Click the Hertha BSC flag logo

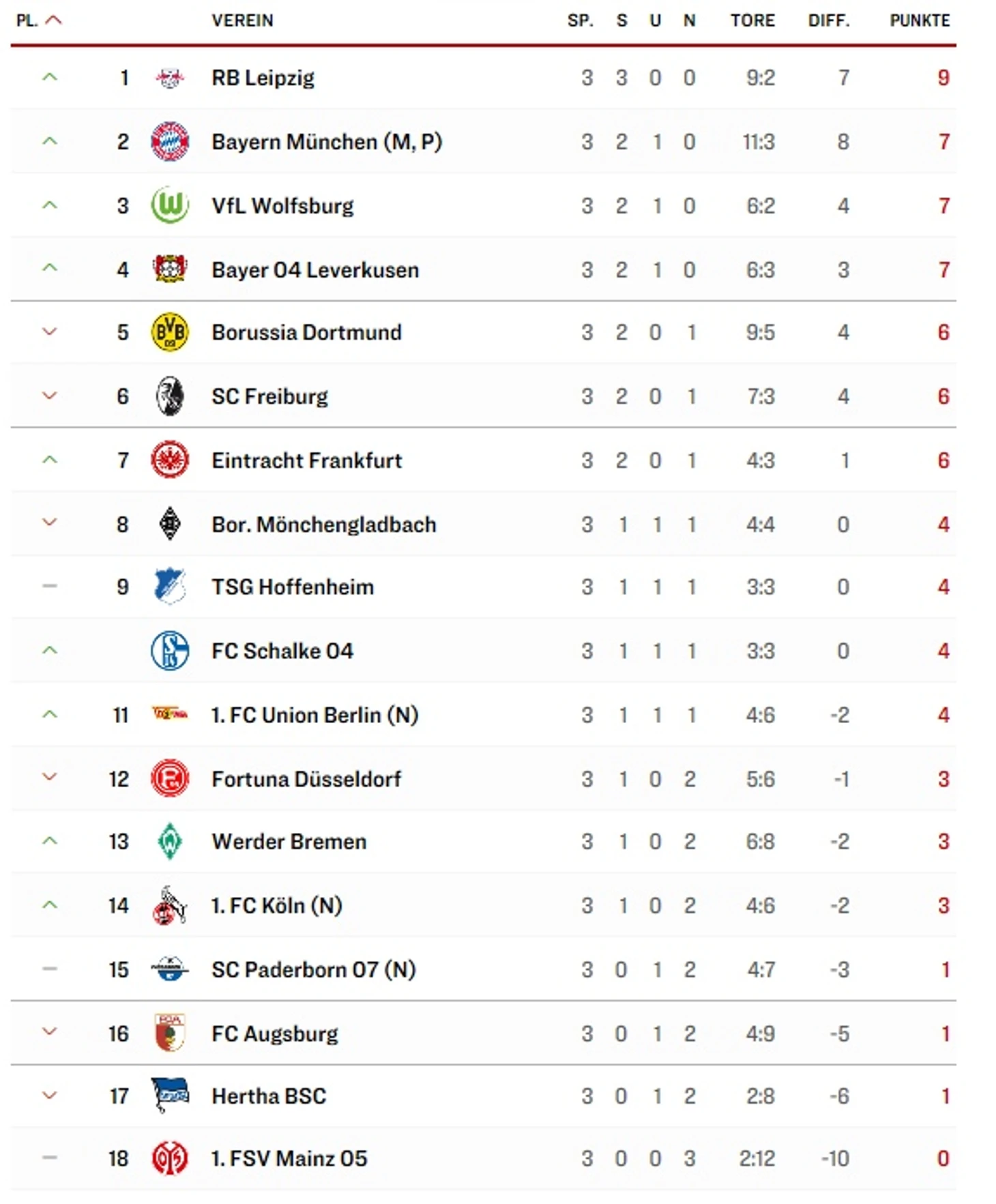(169, 1095)
